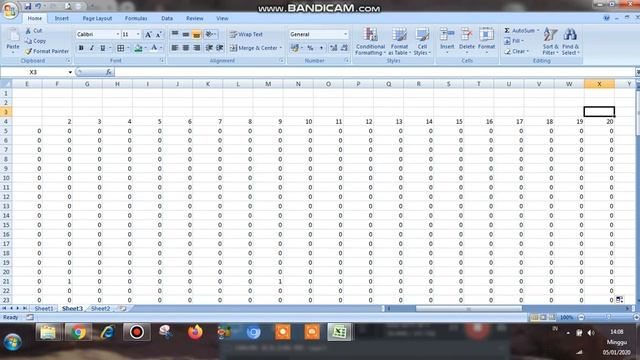640x360 pixels.
Task: Toggle Middle Align
Action: click(x=186, y=34)
